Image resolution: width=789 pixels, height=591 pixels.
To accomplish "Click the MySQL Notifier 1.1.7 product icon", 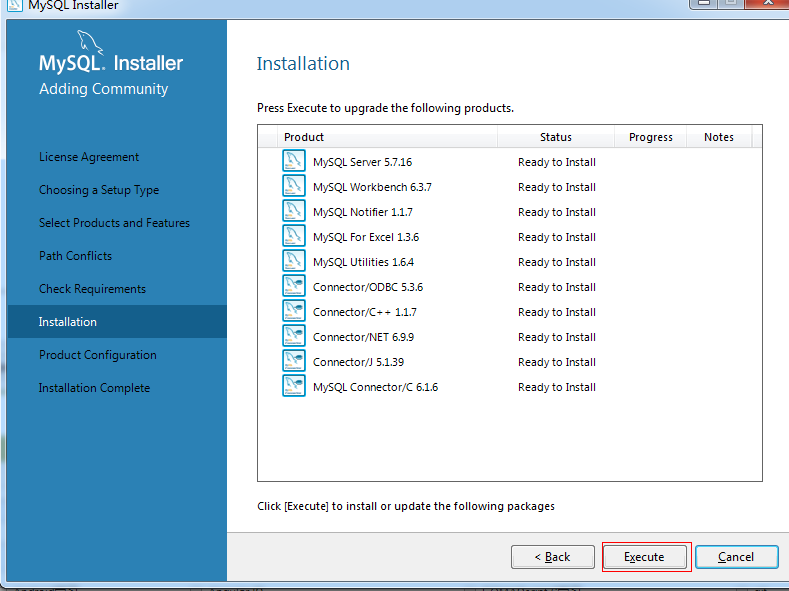I will [294, 212].
